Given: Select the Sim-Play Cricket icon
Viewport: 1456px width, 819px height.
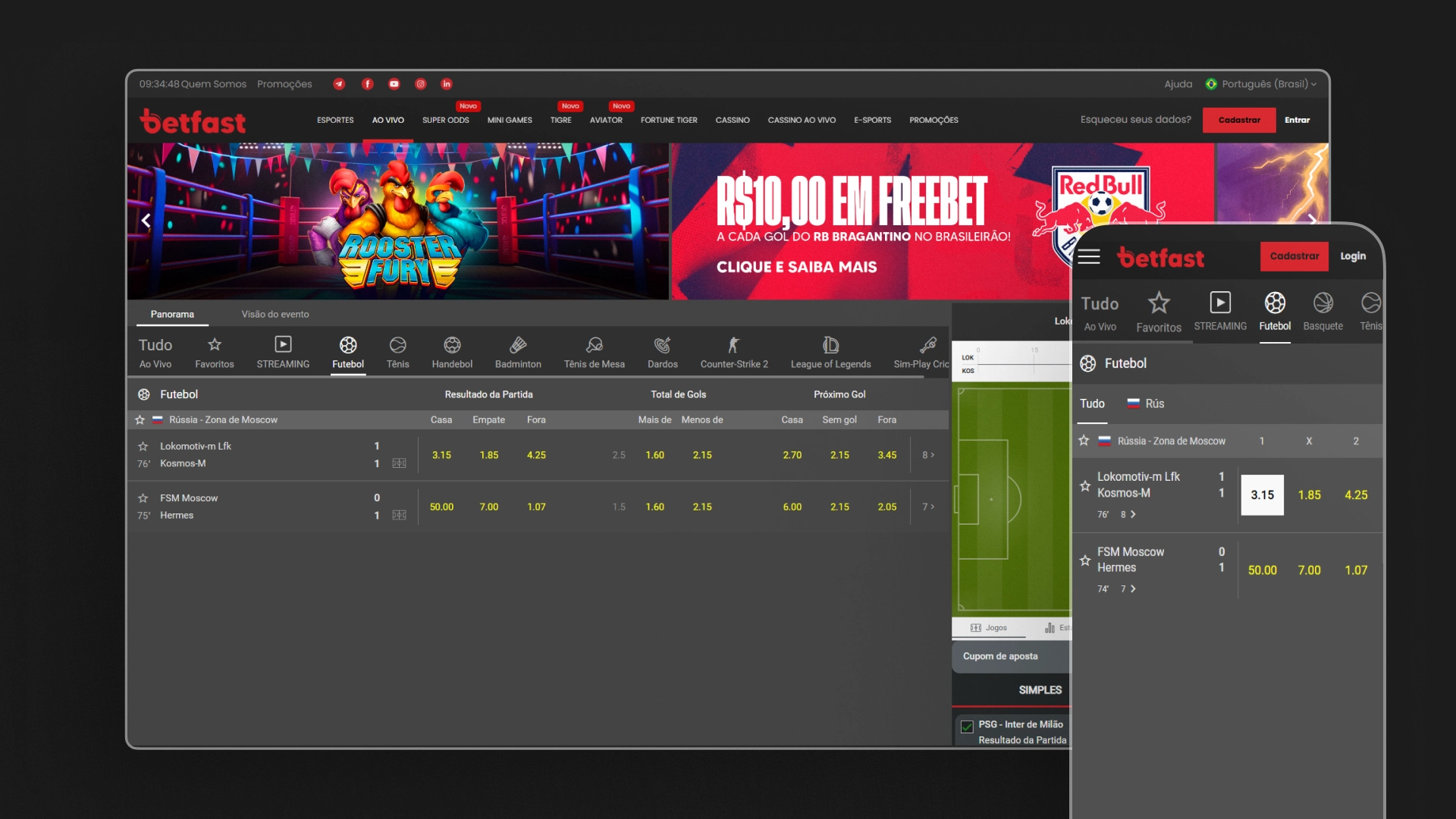Looking at the screenshot, I should tap(928, 345).
